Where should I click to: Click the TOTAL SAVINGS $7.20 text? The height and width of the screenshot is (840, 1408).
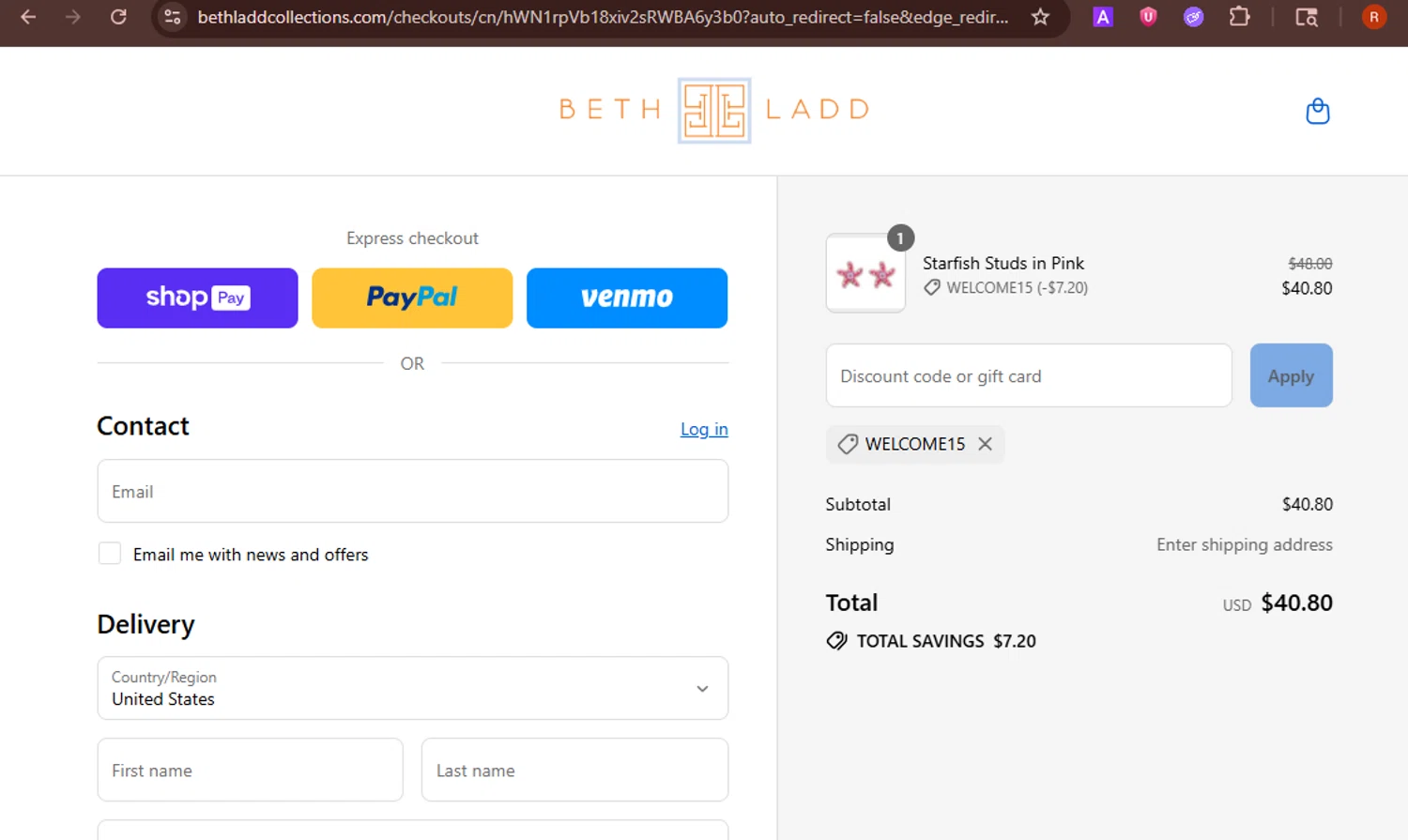946,641
